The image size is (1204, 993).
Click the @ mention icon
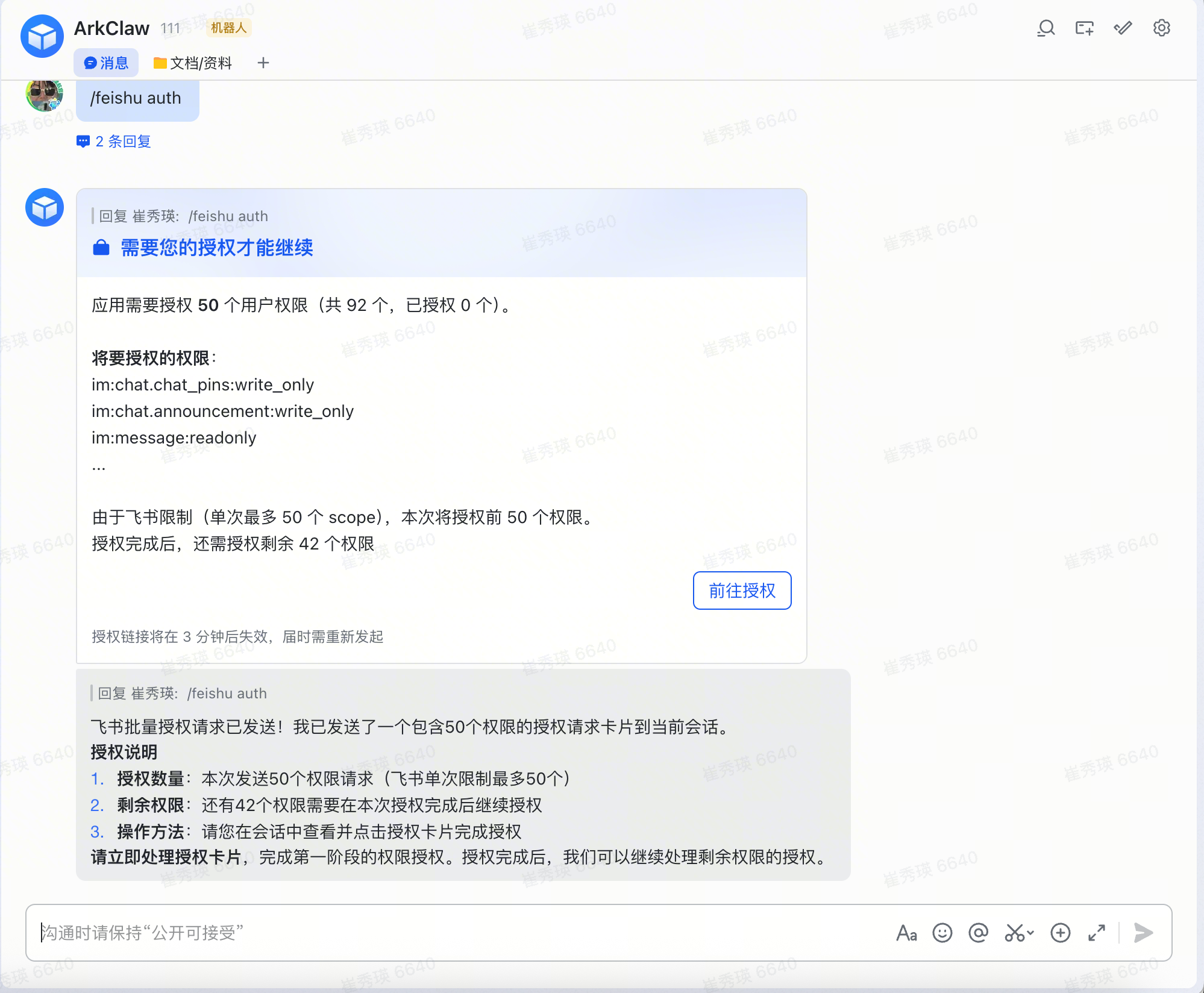(x=979, y=933)
